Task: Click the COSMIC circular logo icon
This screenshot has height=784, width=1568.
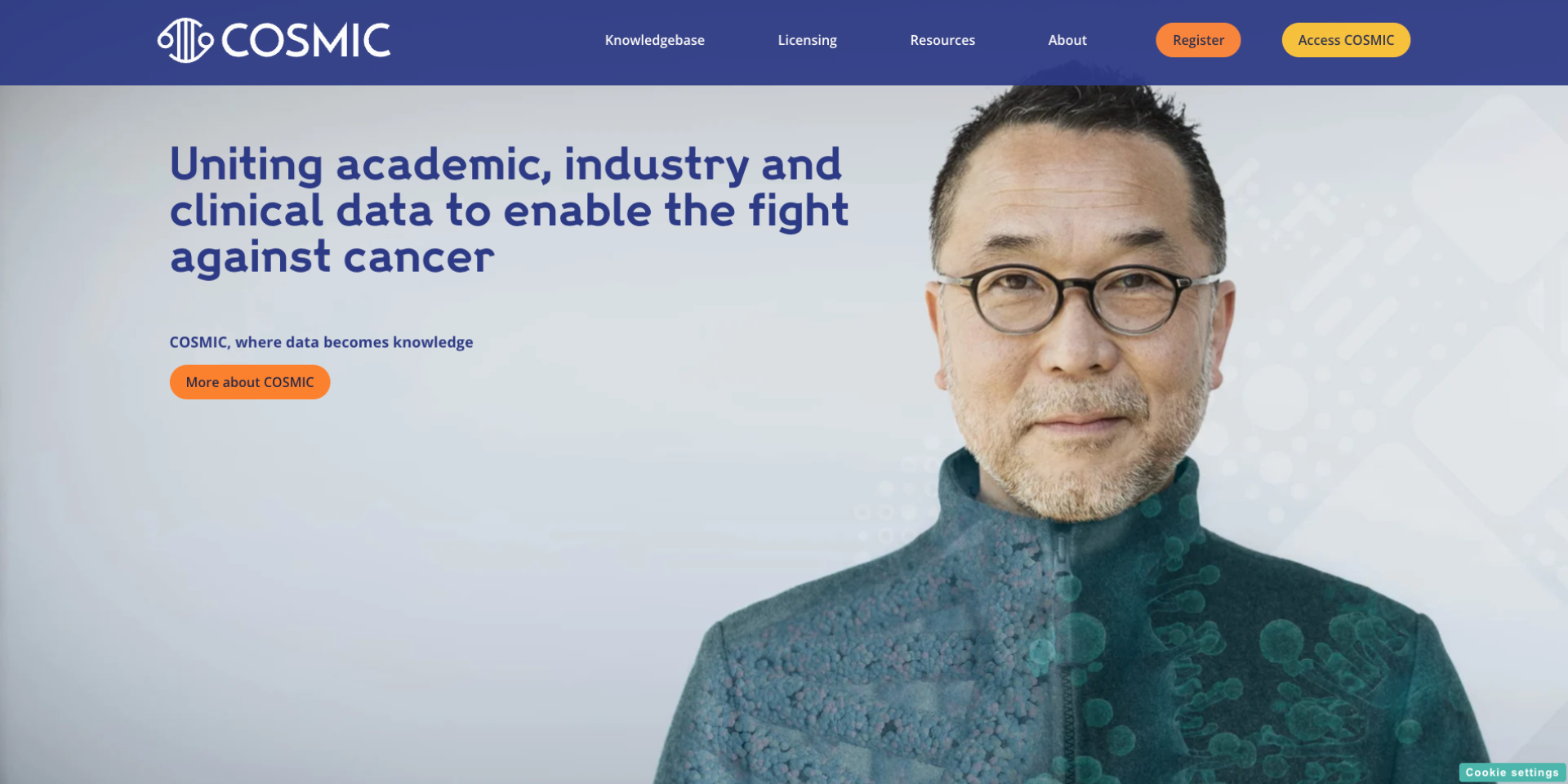Action: tap(185, 40)
